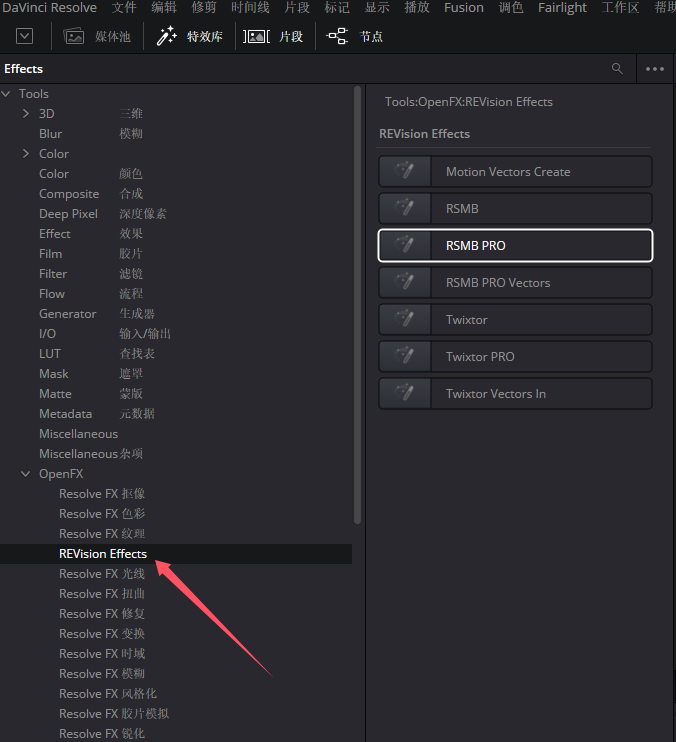Choose the RSMB PRO Vectors effect
676x742 pixels.
click(x=515, y=283)
